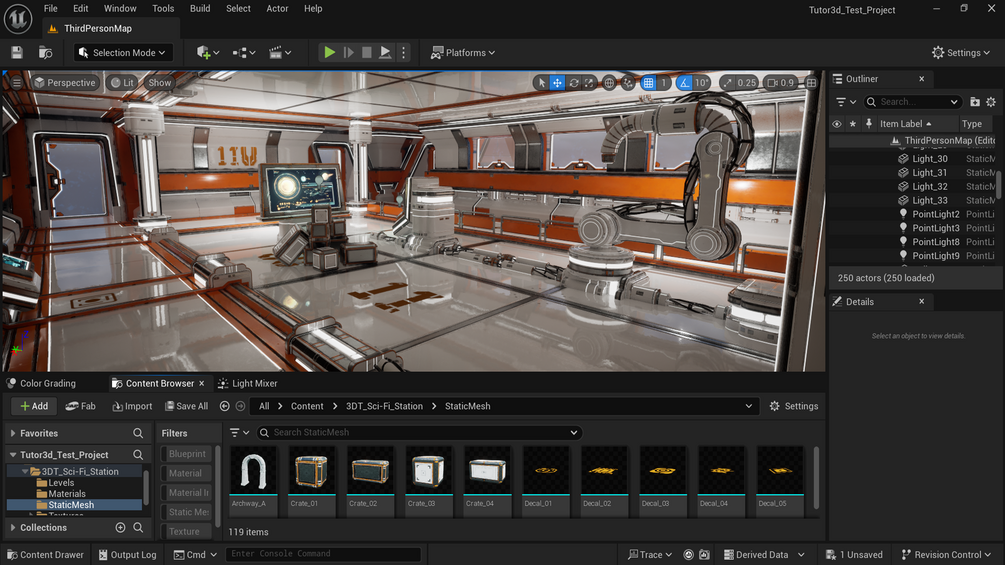Toggle scale snapping arrow icon
This screenshot has height=565, width=1005.
727,83
